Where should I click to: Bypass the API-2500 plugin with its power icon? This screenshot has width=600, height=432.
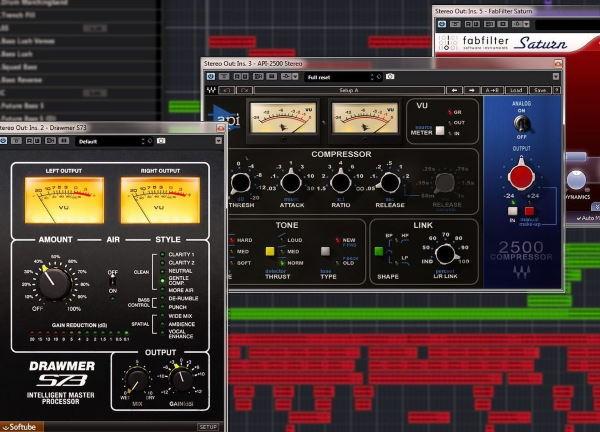tap(211, 77)
